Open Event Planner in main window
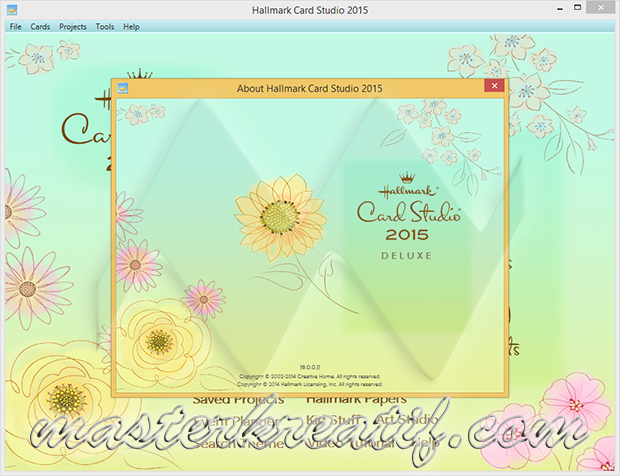This screenshot has width=620, height=476. [x=238, y=421]
